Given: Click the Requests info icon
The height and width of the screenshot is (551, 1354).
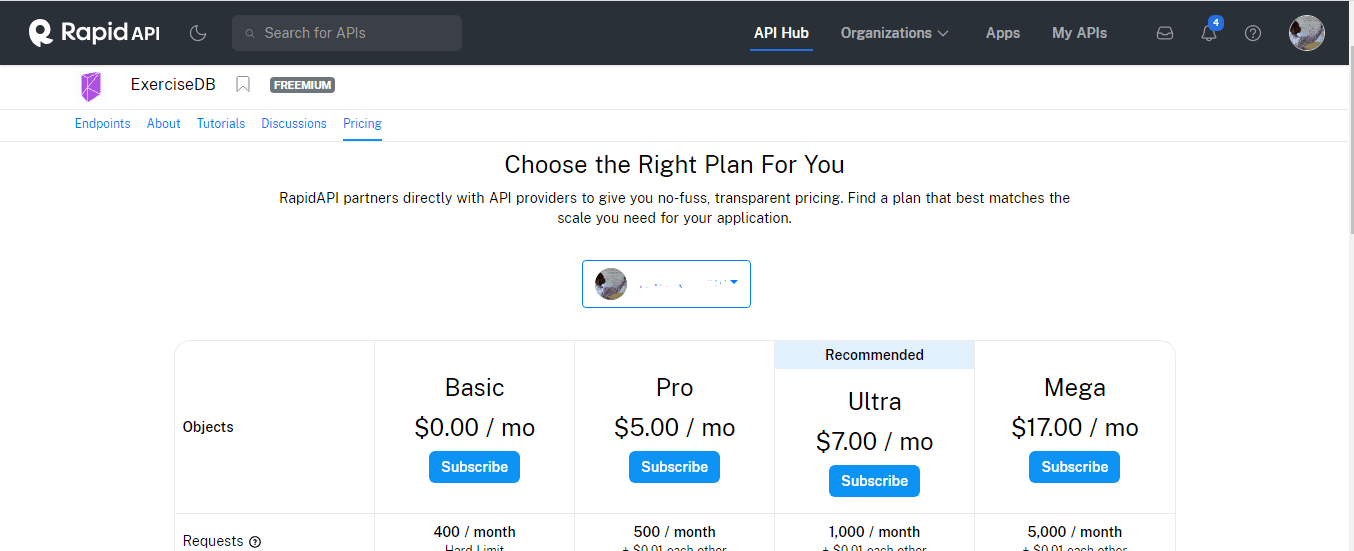Looking at the screenshot, I should (255, 542).
